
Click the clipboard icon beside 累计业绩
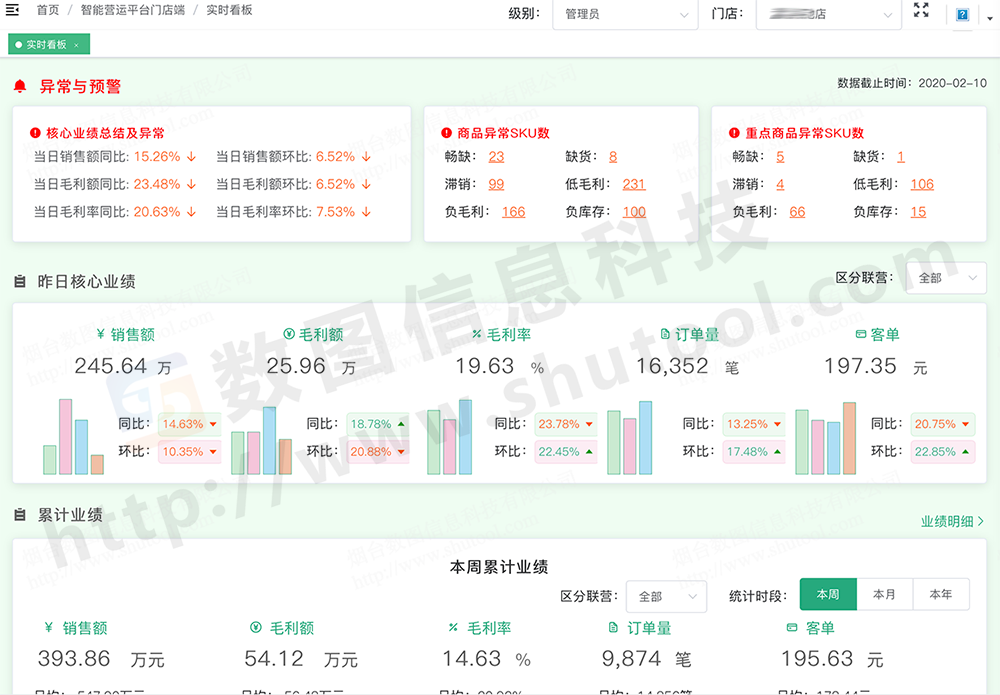tap(20, 515)
